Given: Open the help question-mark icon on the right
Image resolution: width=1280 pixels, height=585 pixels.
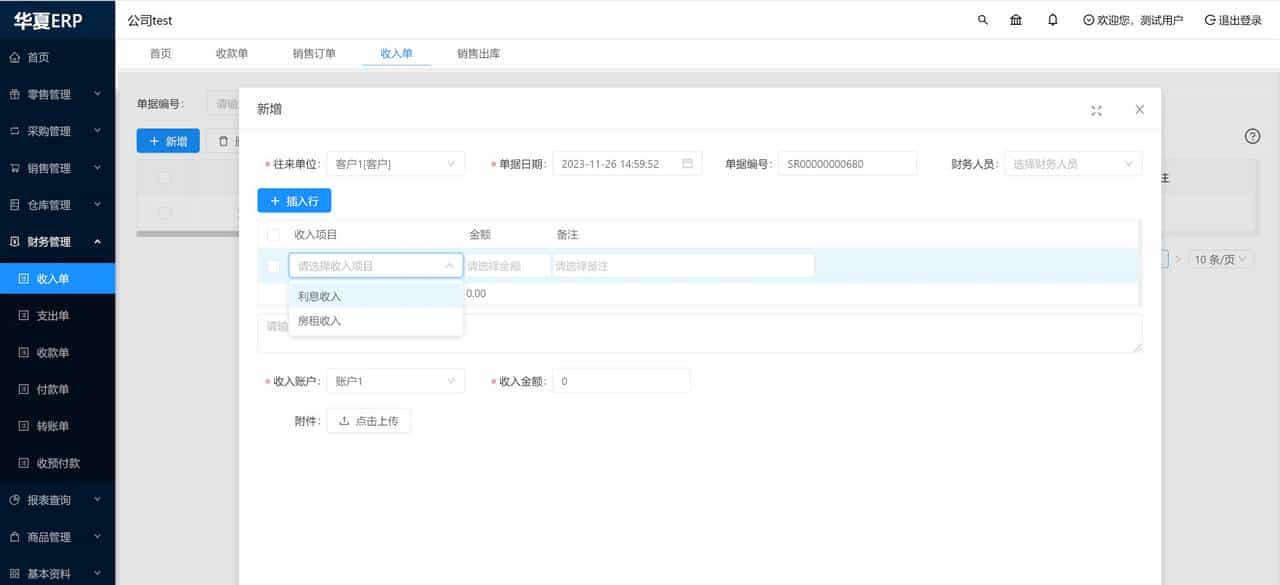Looking at the screenshot, I should coord(1252,136).
